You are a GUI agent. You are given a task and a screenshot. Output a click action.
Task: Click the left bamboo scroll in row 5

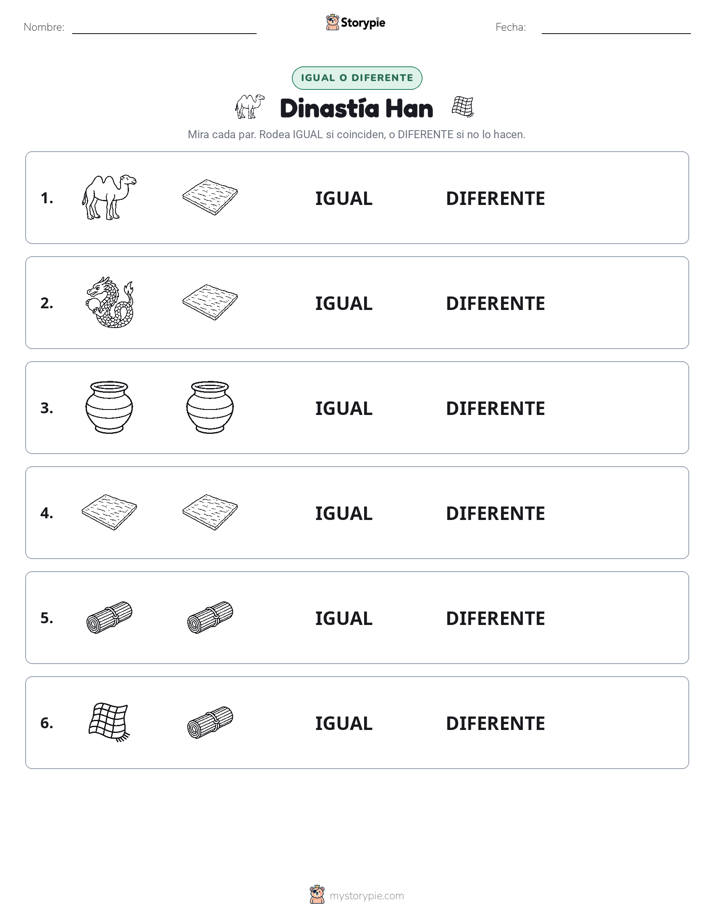point(109,617)
